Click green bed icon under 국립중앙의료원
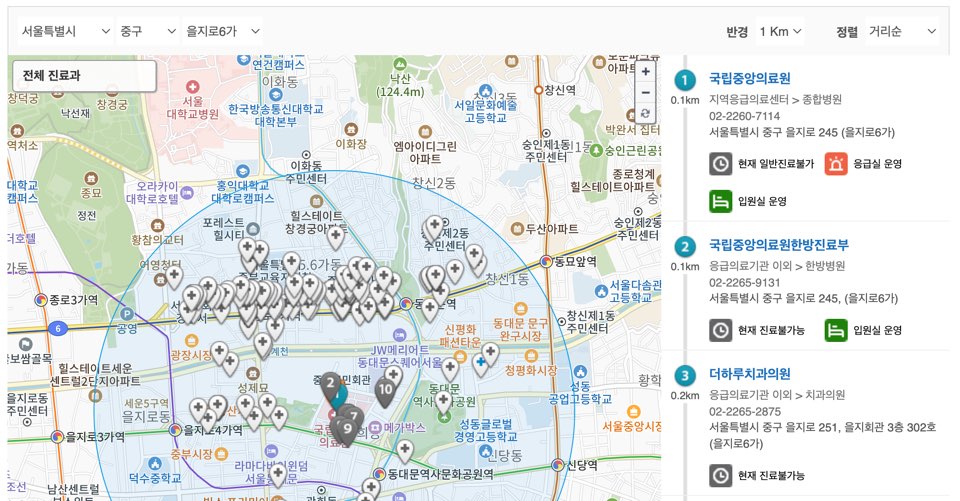Image resolution: width=960 pixels, height=501 pixels. [x=721, y=202]
